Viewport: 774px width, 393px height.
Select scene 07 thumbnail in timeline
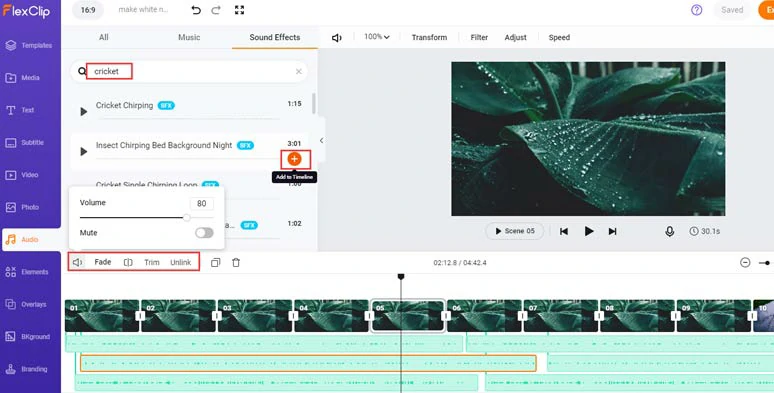coord(561,315)
